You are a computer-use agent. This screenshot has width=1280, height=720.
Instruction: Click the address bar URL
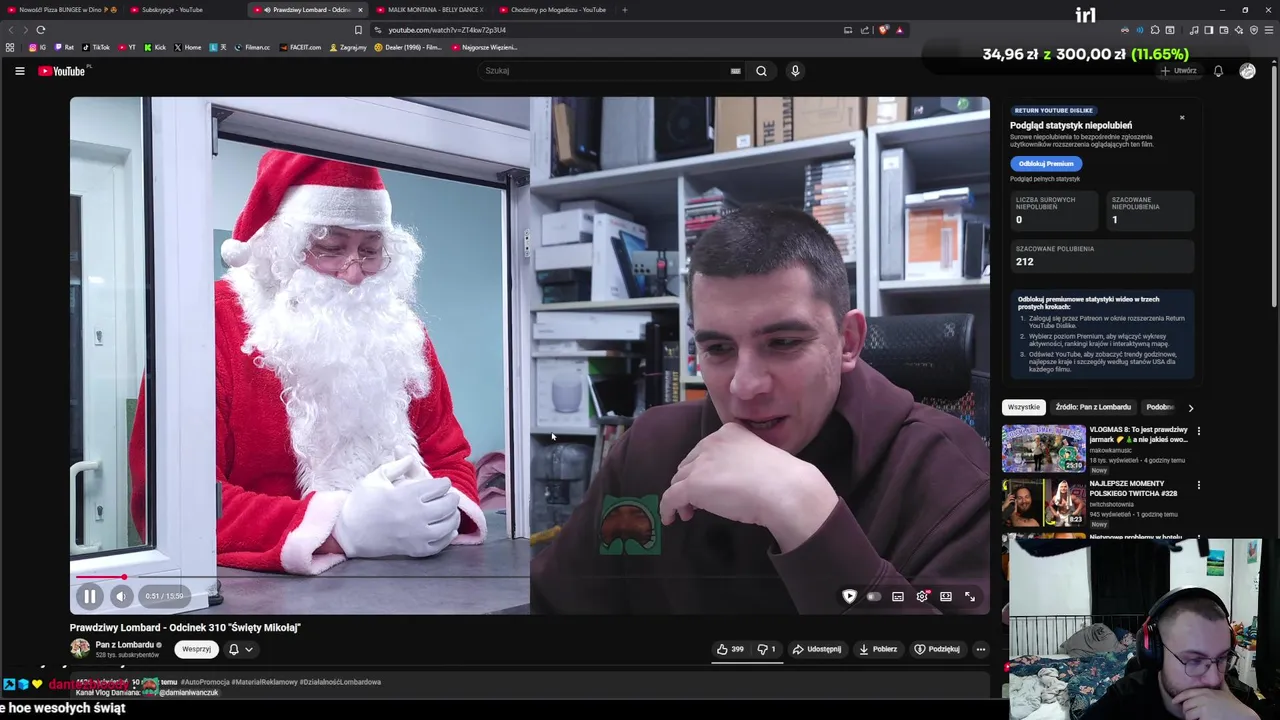tap(447, 30)
